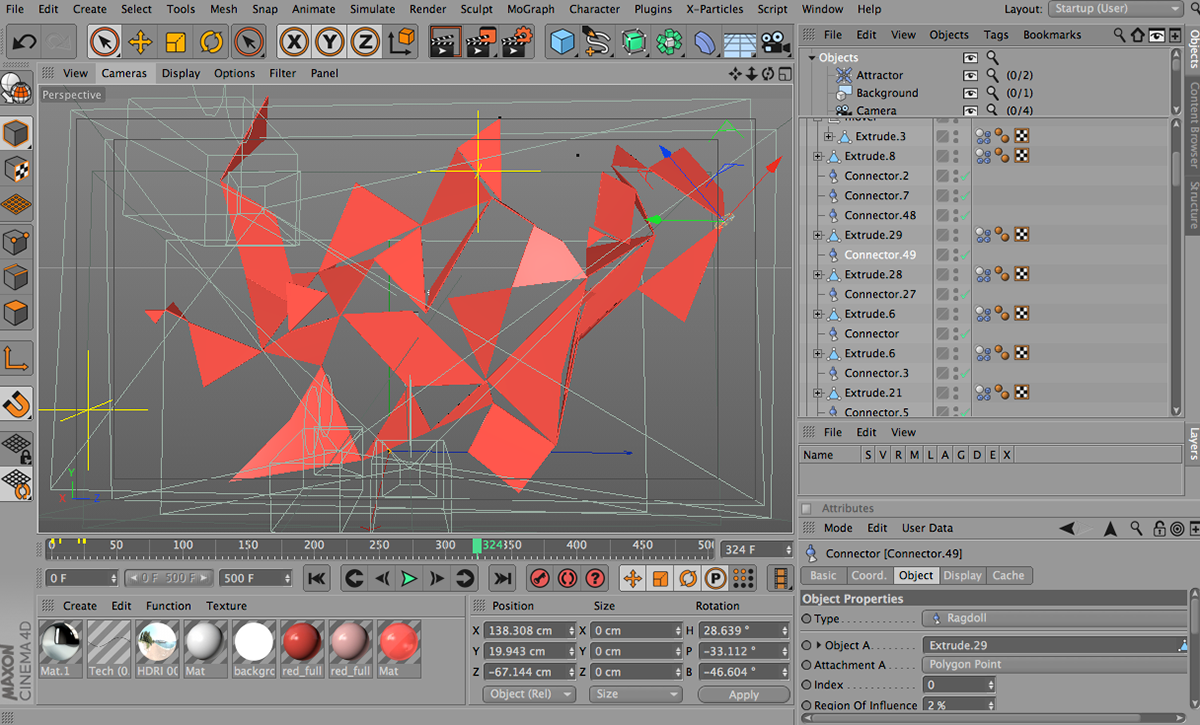
Task: Click the Apply button
Action: (743, 694)
